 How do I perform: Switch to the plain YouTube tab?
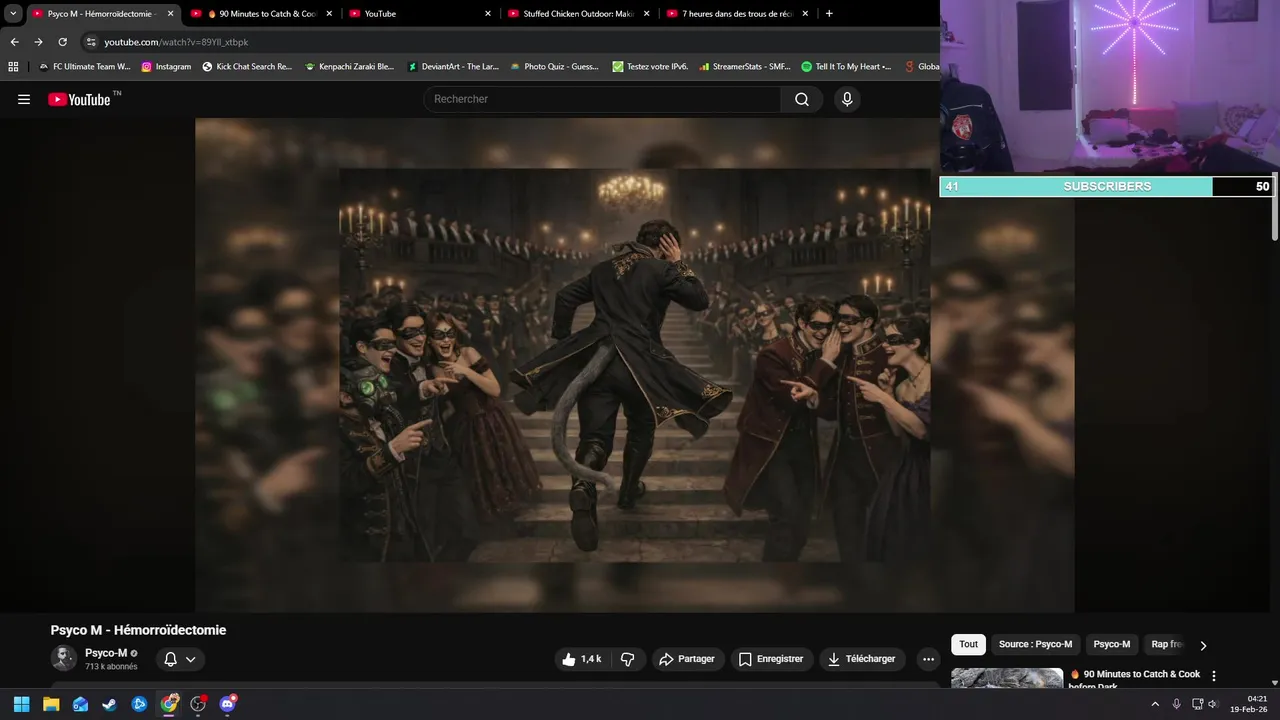[x=419, y=13]
